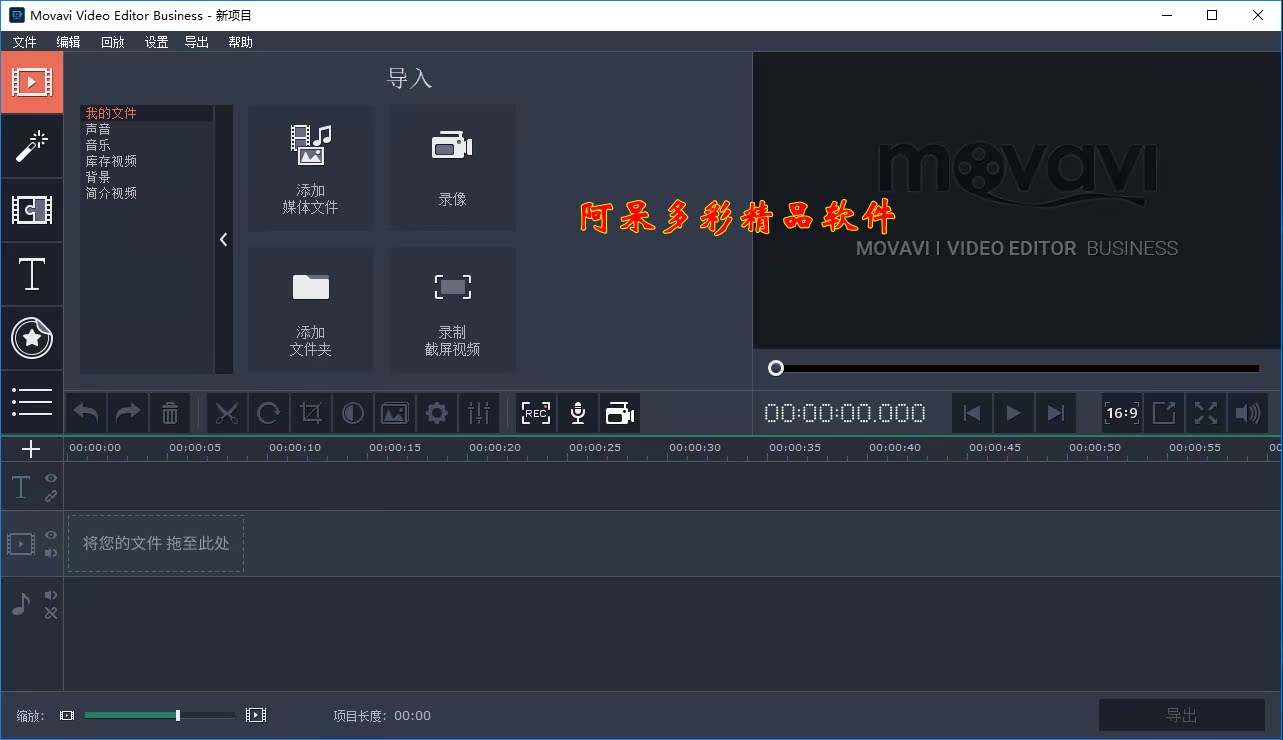Click the disabled Export button
Viewport: 1283px width, 740px height.
[x=1182, y=715]
